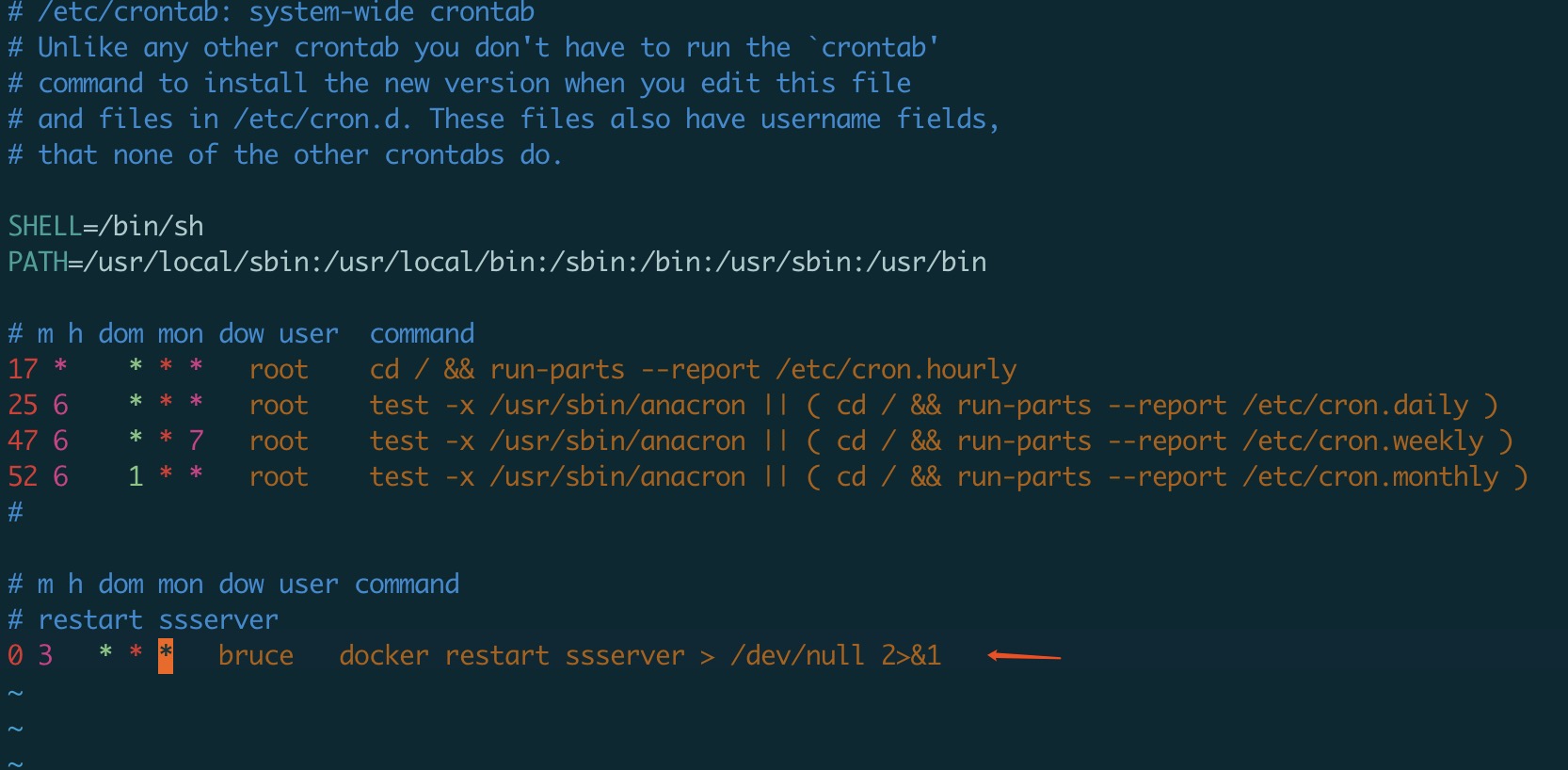Screen dimensions: 1568x770
Task: Click the red arrow annotation
Action: pos(1024,656)
